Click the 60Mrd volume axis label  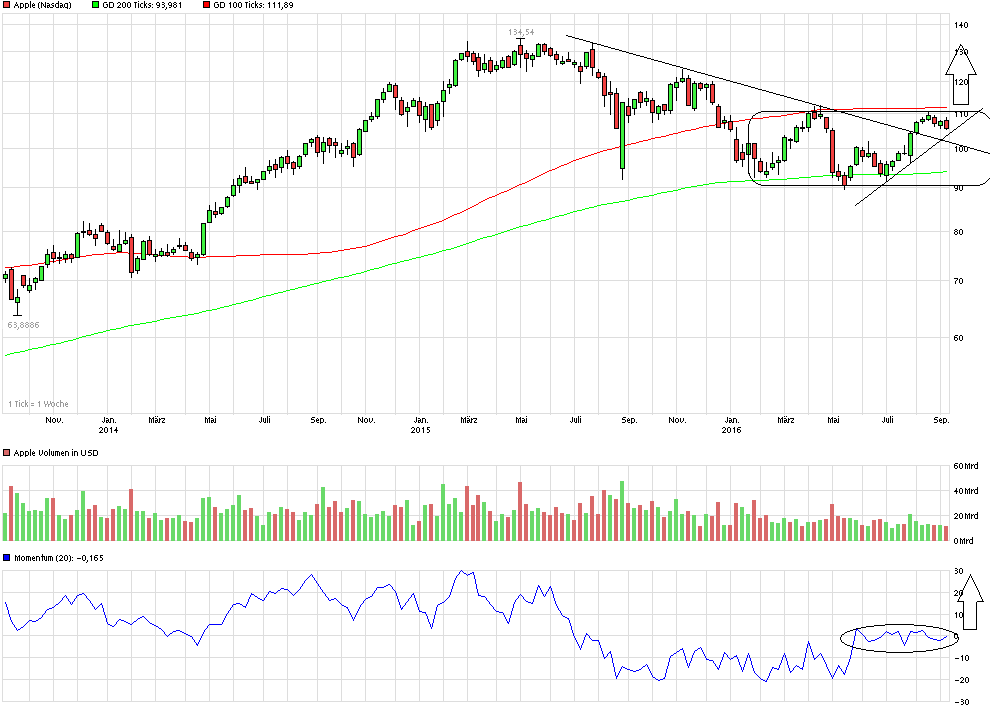click(965, 466)
